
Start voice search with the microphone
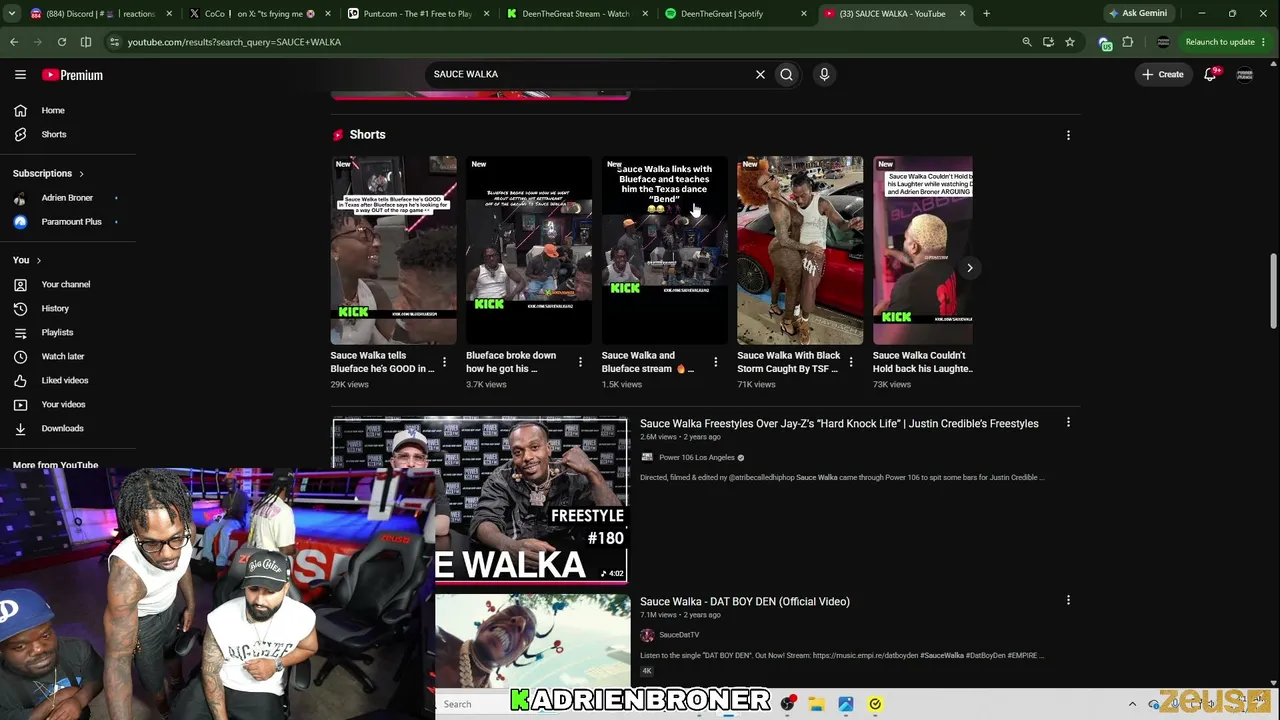click(x=824, y=74)
